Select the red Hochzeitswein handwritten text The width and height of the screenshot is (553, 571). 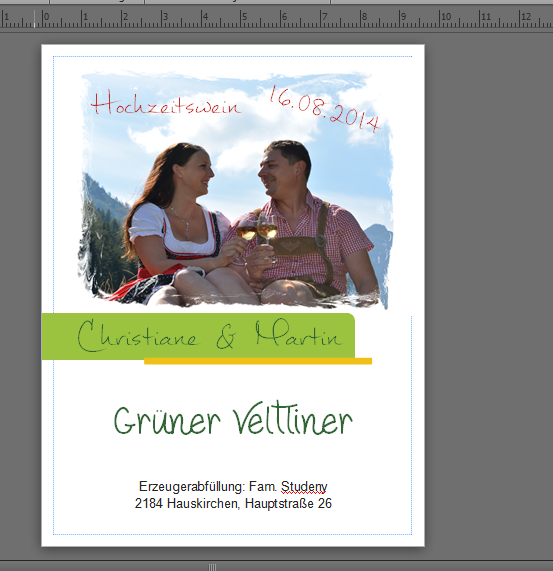pos(166,103)
